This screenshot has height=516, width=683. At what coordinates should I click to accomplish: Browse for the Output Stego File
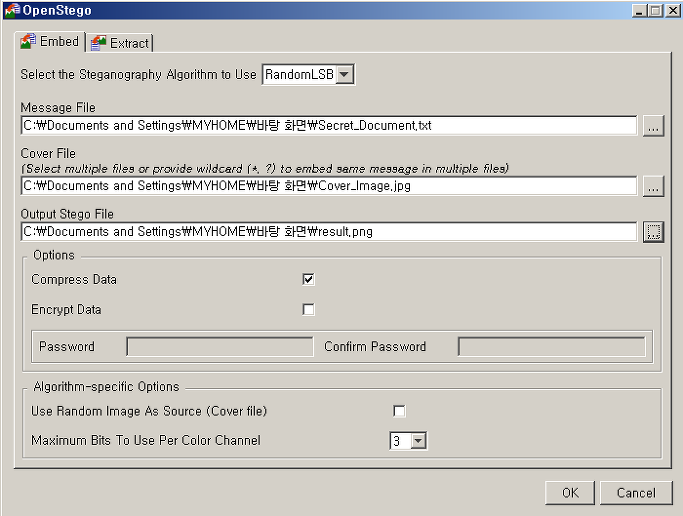click(653, 232)
